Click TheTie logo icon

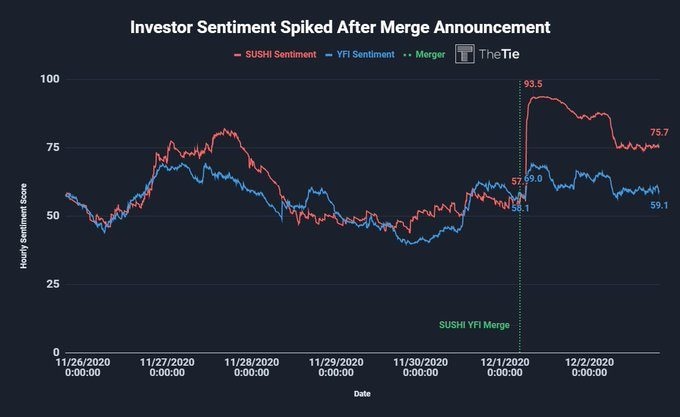click(x=465, y=54)
